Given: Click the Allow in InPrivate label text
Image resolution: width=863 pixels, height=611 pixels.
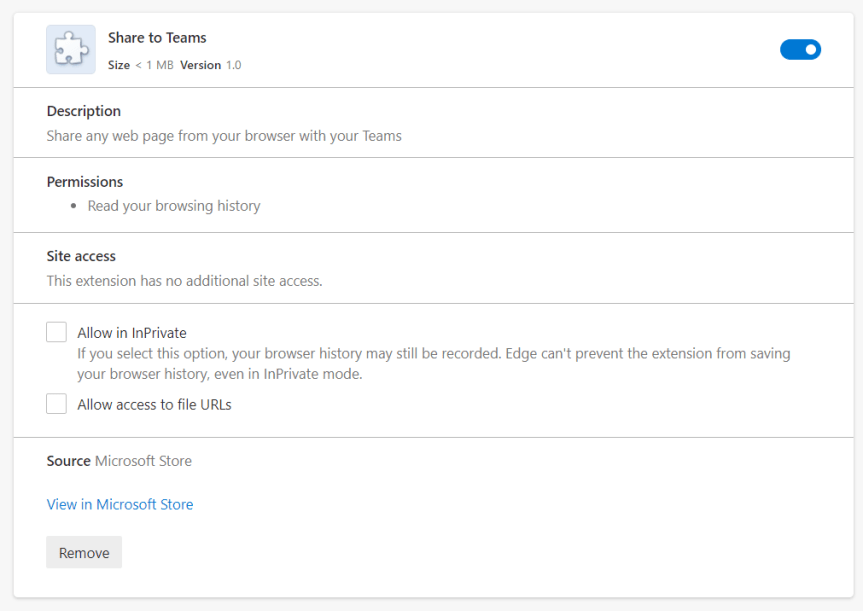Looking at the screenshot, I should click(132, 333).
